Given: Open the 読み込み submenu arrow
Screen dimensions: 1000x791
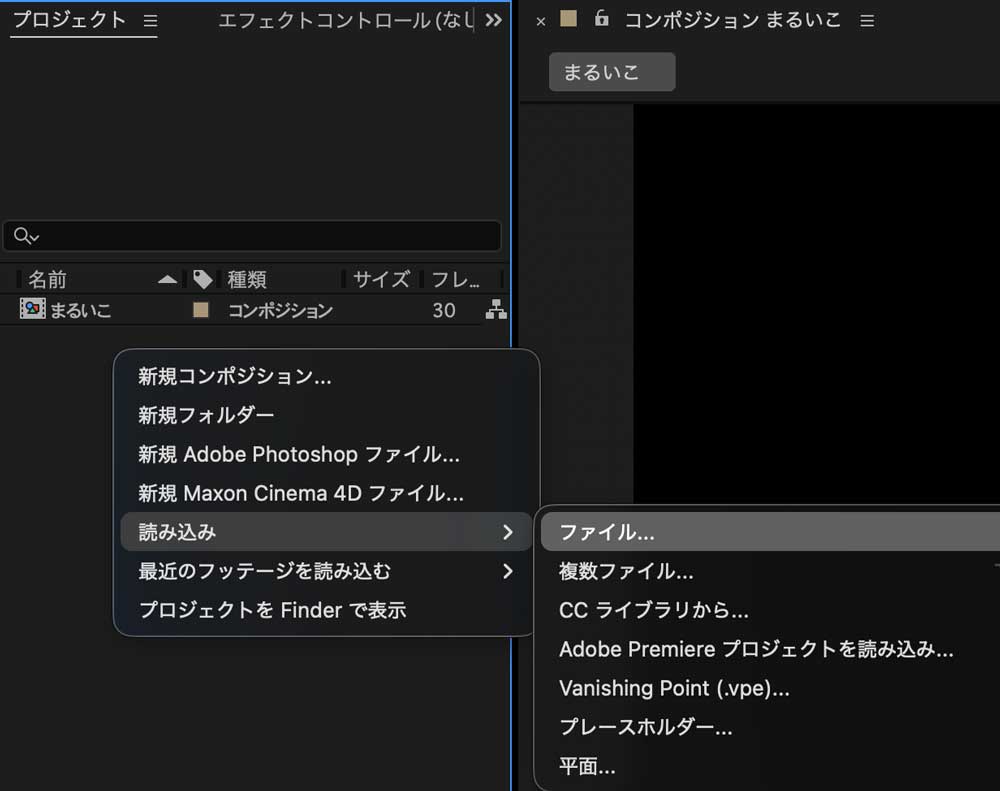Looking at the screenshot, I should pos(508,531).
